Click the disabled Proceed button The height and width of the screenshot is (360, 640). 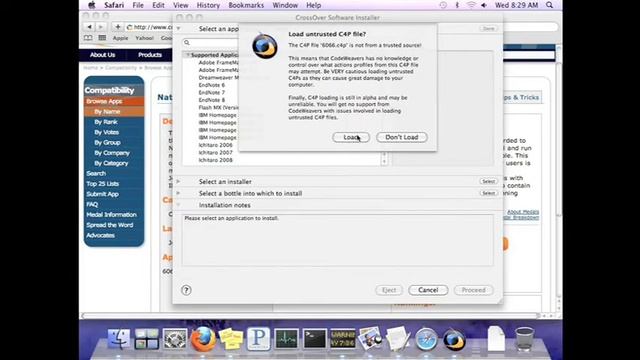click(x=473, y=290)
